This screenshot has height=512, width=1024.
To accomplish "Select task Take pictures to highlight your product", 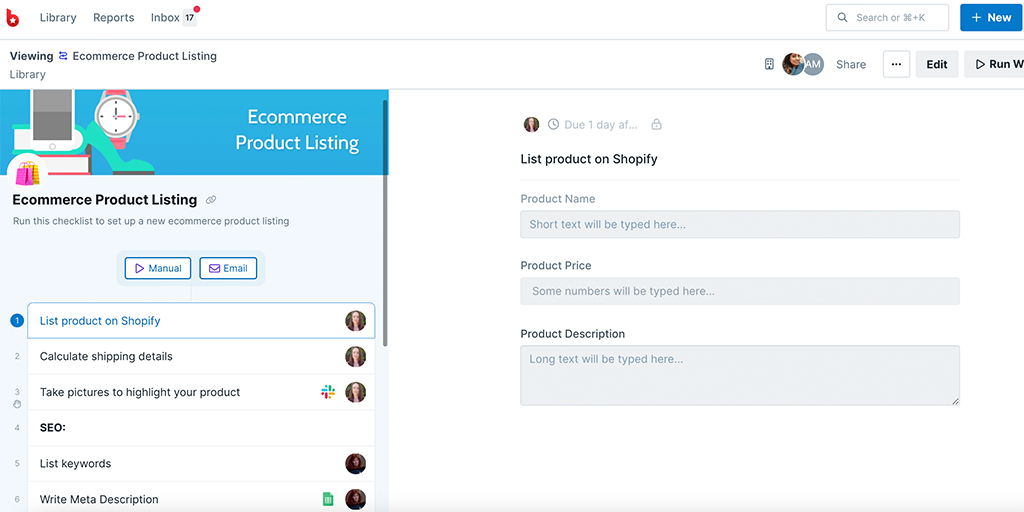I will pos(201,392).
